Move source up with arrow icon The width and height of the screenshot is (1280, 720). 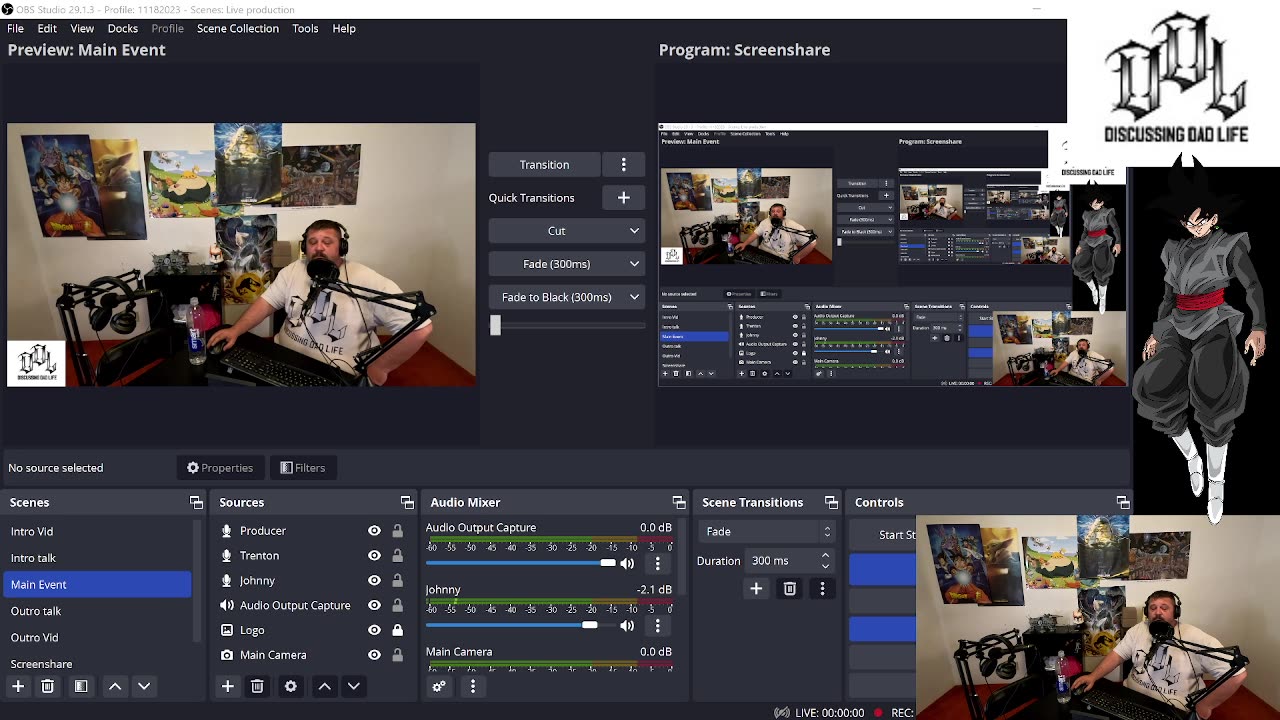pos(324,686)
